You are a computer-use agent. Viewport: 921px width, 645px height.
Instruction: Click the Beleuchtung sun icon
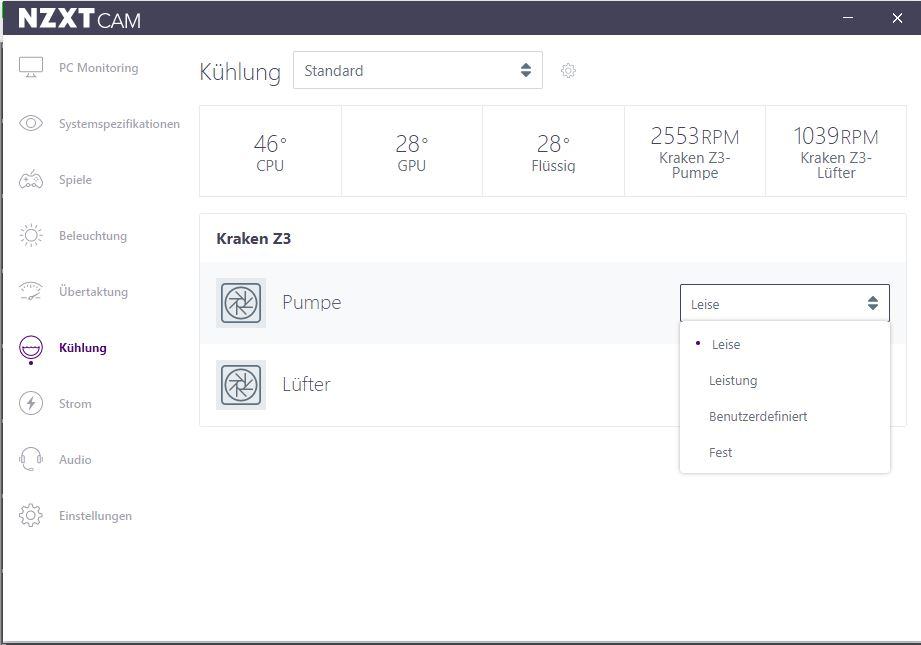coord(31,236)
